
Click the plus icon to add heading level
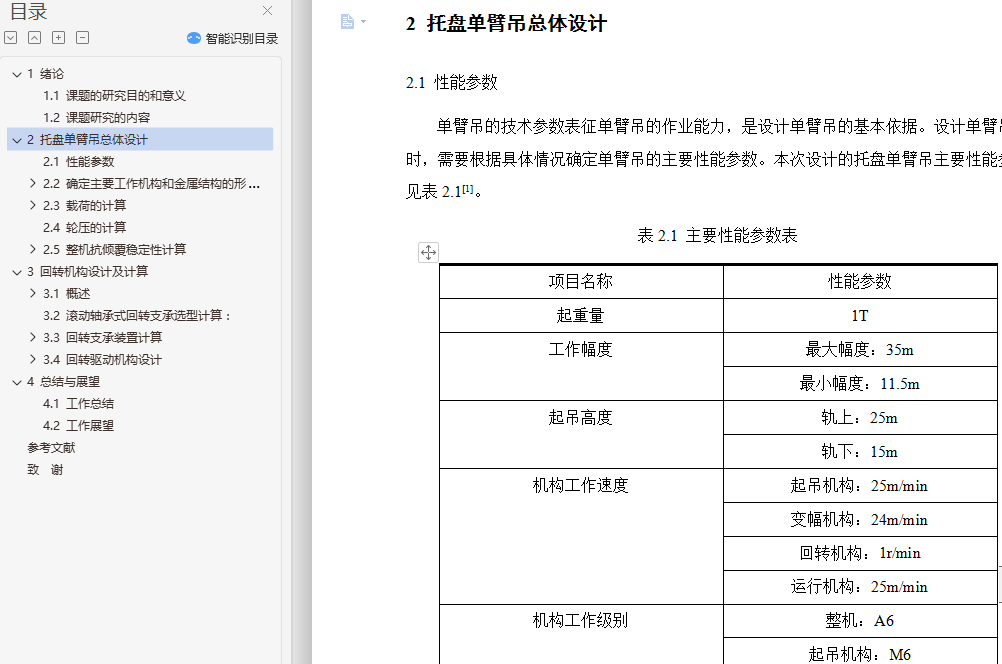click(58, 38)
